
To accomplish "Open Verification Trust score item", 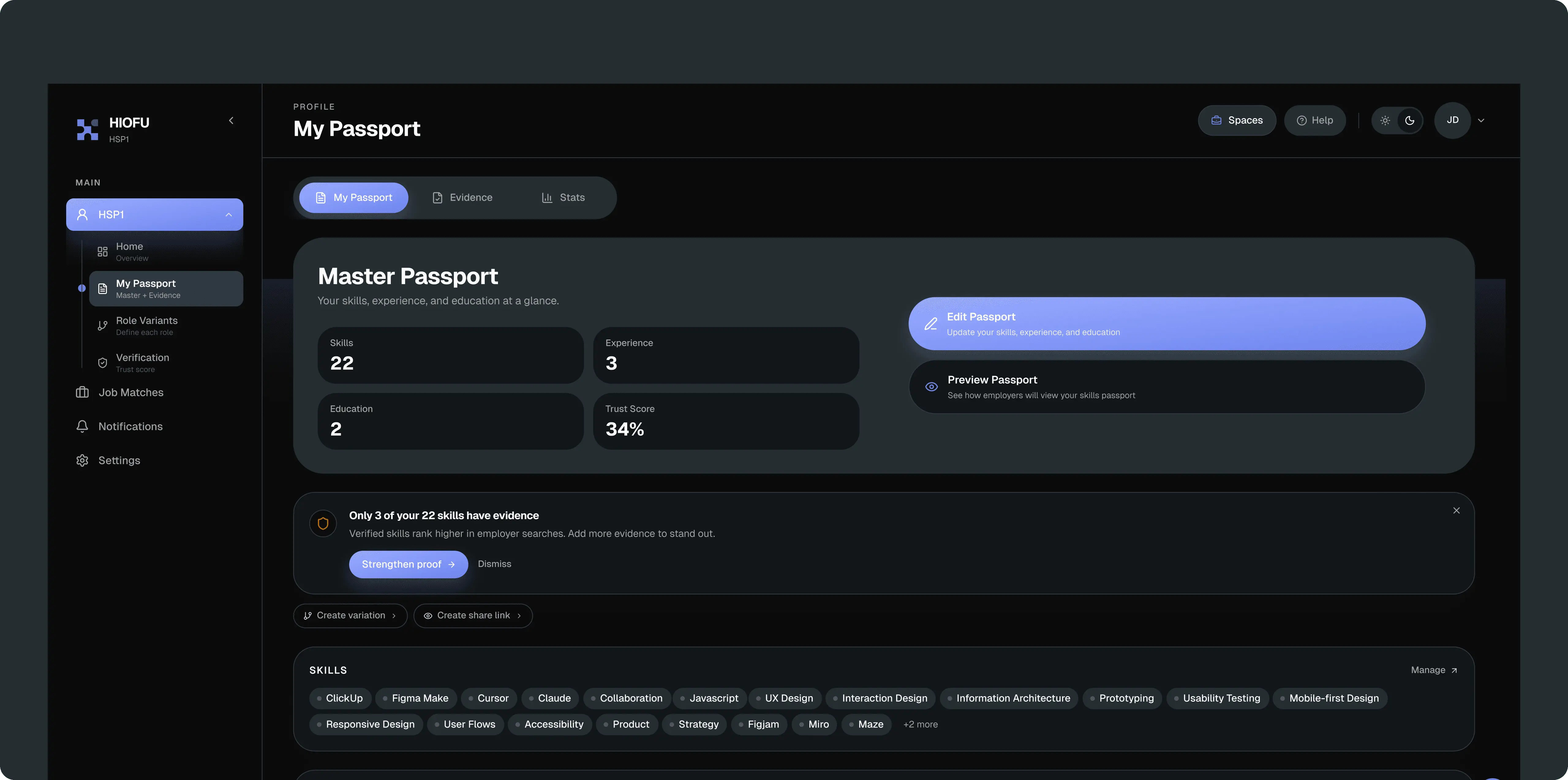I will (166, 363).
